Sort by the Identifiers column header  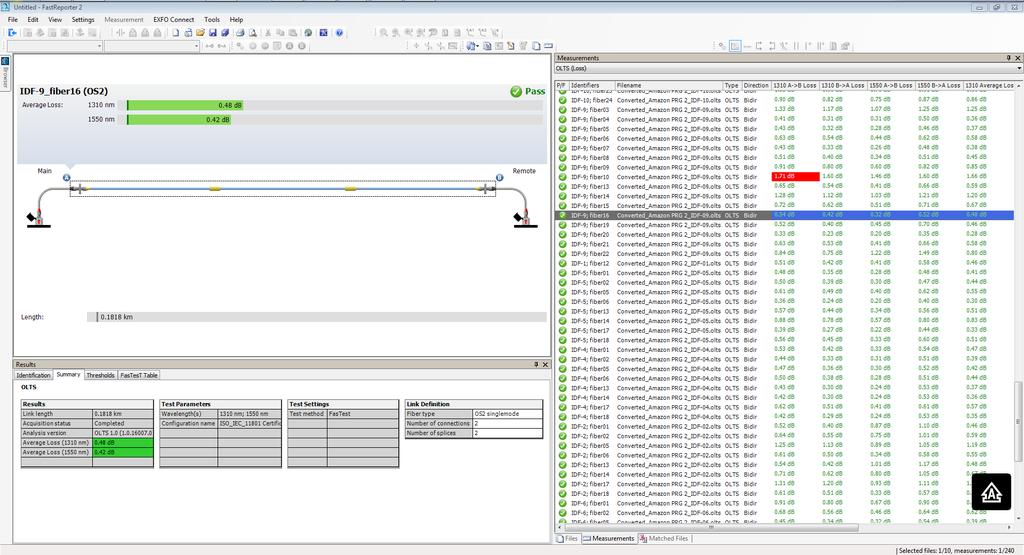(591, 86)
